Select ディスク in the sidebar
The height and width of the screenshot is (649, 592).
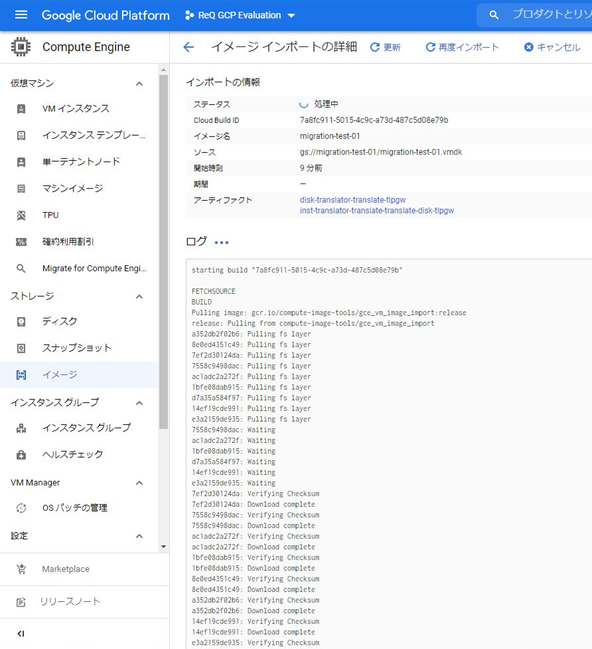click(60, 322)
